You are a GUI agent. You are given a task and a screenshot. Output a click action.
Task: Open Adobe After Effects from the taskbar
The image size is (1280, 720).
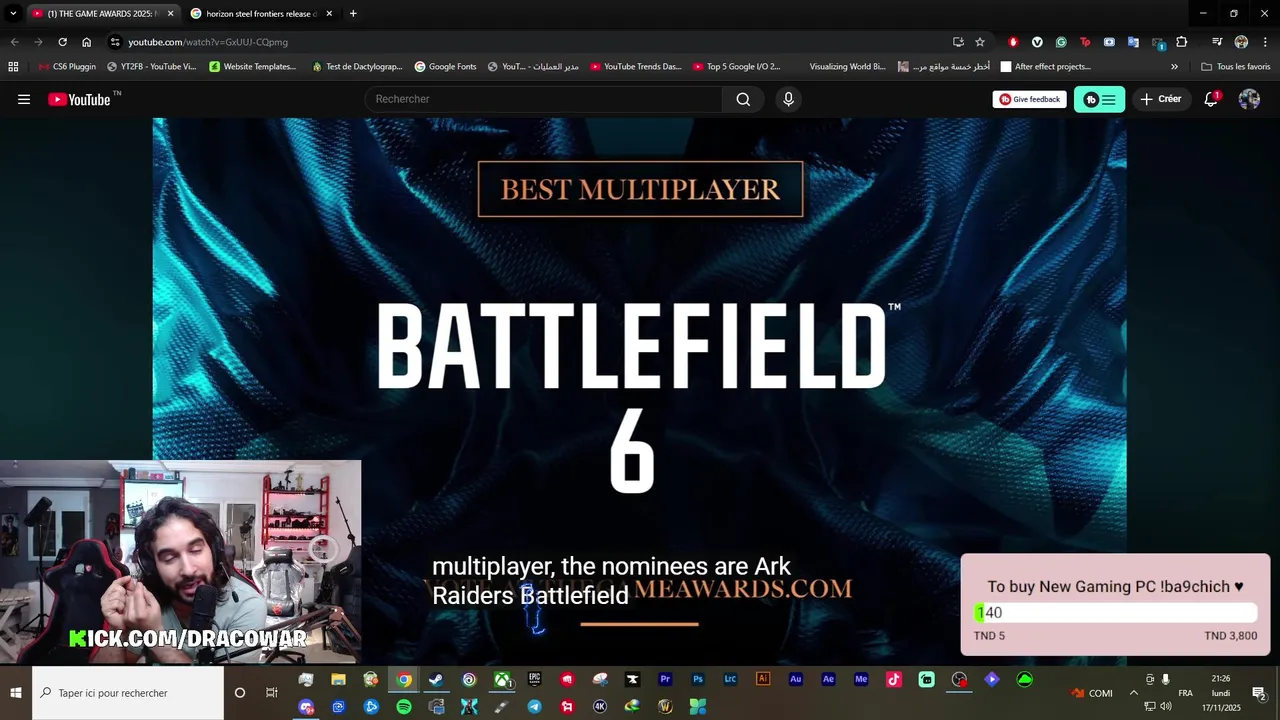pos(828,679)
